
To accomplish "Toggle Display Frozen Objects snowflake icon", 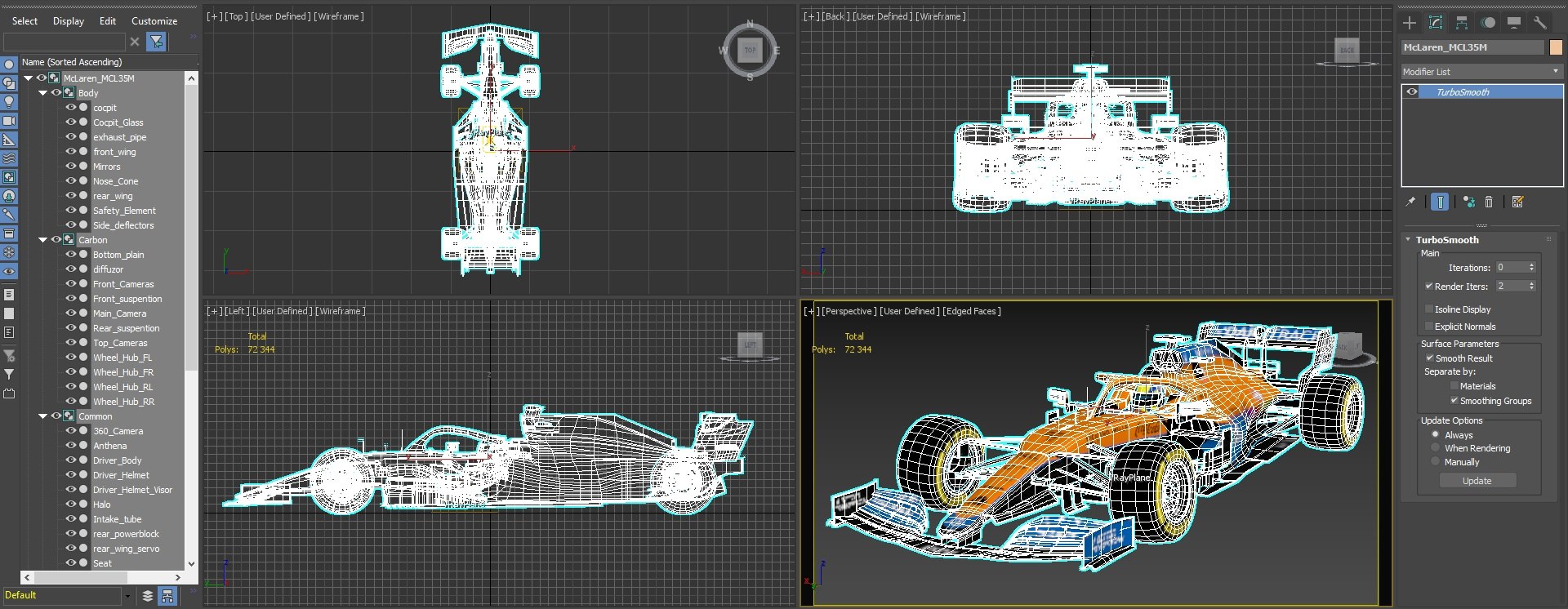I will click(x=9, y=252).
